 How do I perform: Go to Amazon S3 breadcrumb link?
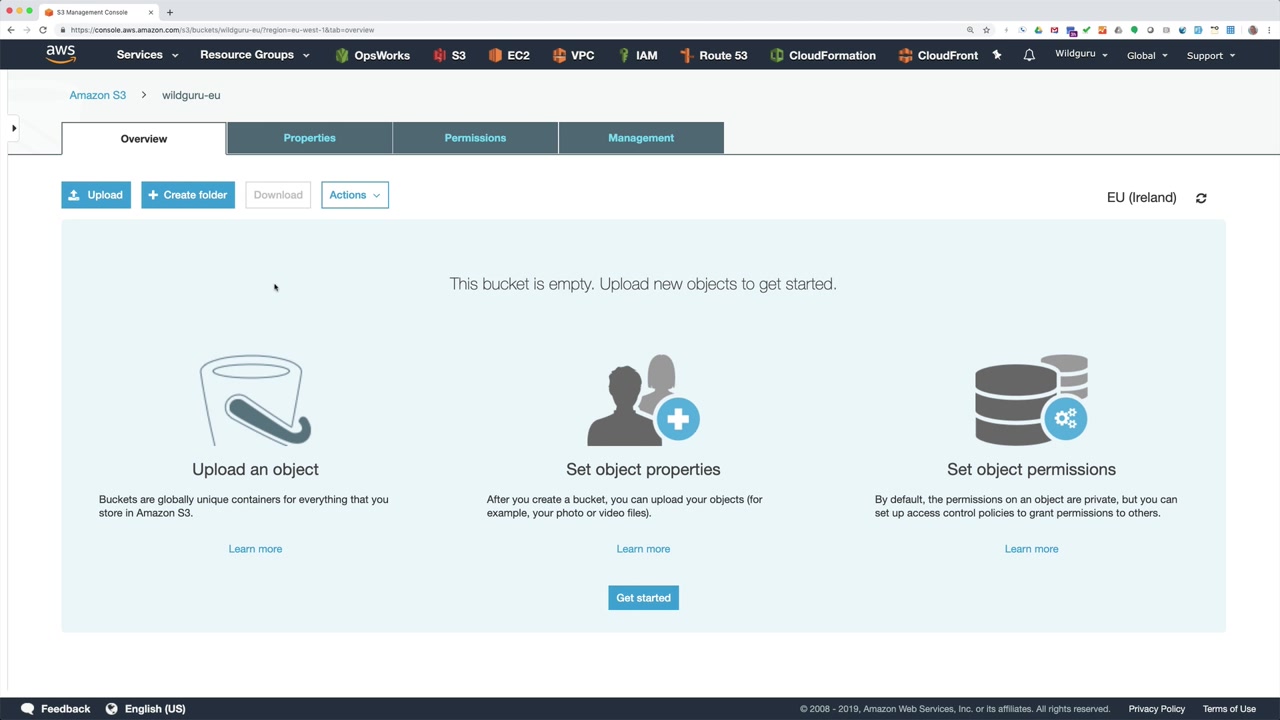click(x=98, y=95)
